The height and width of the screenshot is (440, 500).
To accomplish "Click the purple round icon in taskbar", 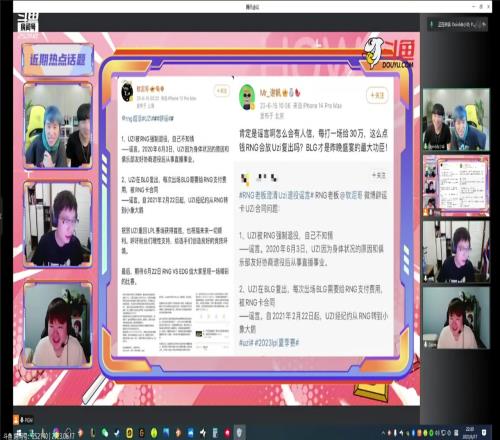I will coord(56,433).
